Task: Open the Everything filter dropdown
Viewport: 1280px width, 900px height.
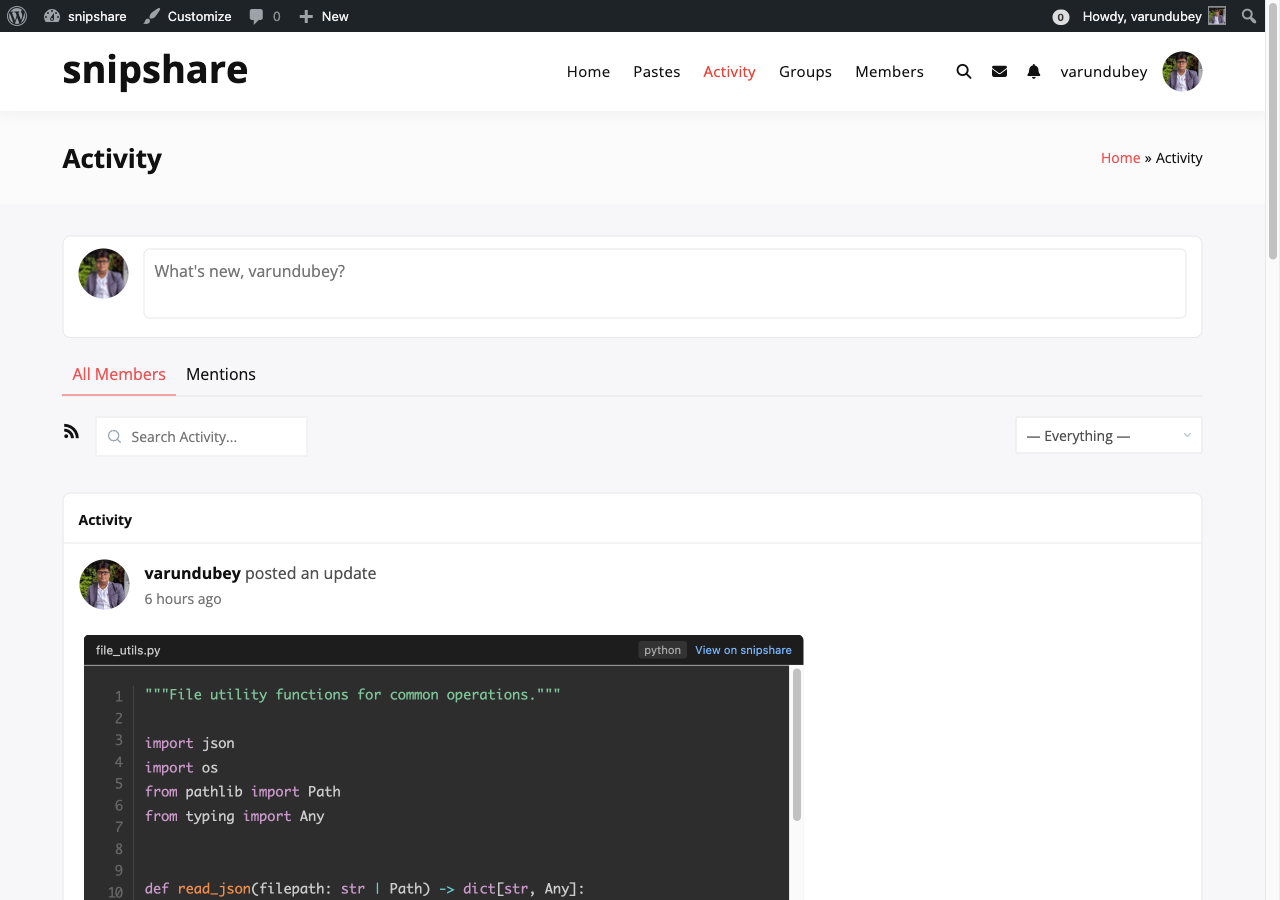Action: click(1108, 435)
